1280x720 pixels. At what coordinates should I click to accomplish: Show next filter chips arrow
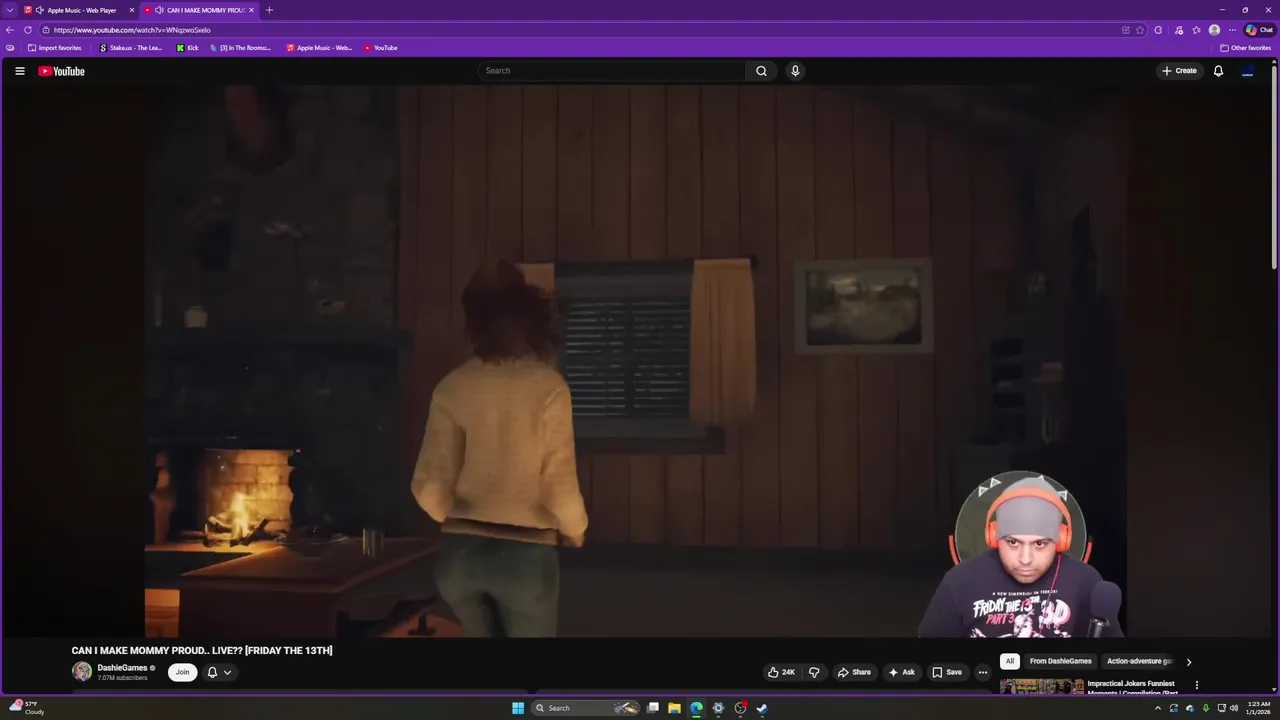(1188, 662)
